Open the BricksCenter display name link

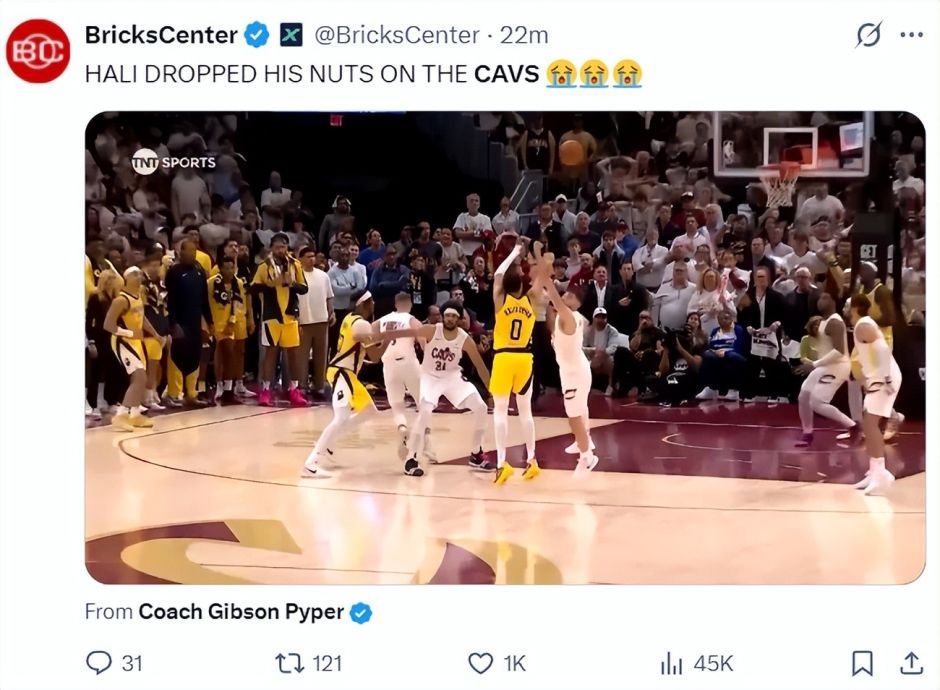160,35
